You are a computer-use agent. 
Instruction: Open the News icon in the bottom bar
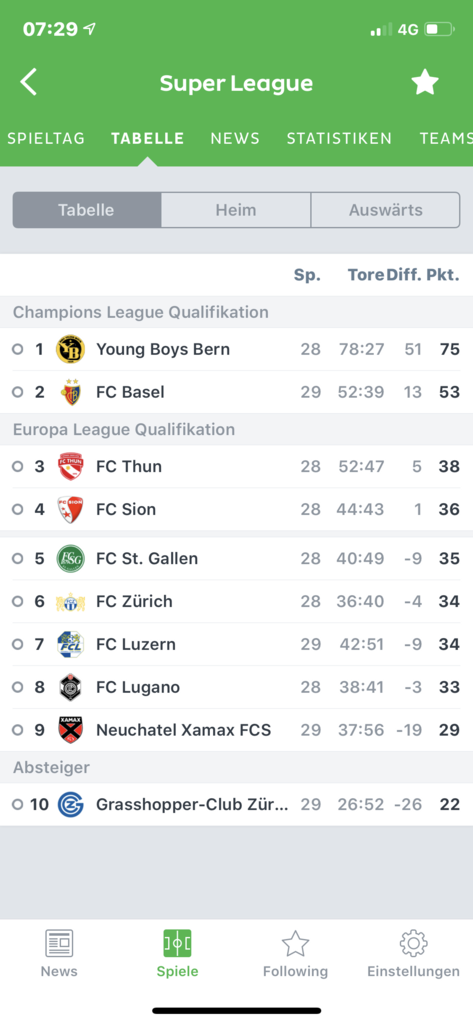(59, 944)
